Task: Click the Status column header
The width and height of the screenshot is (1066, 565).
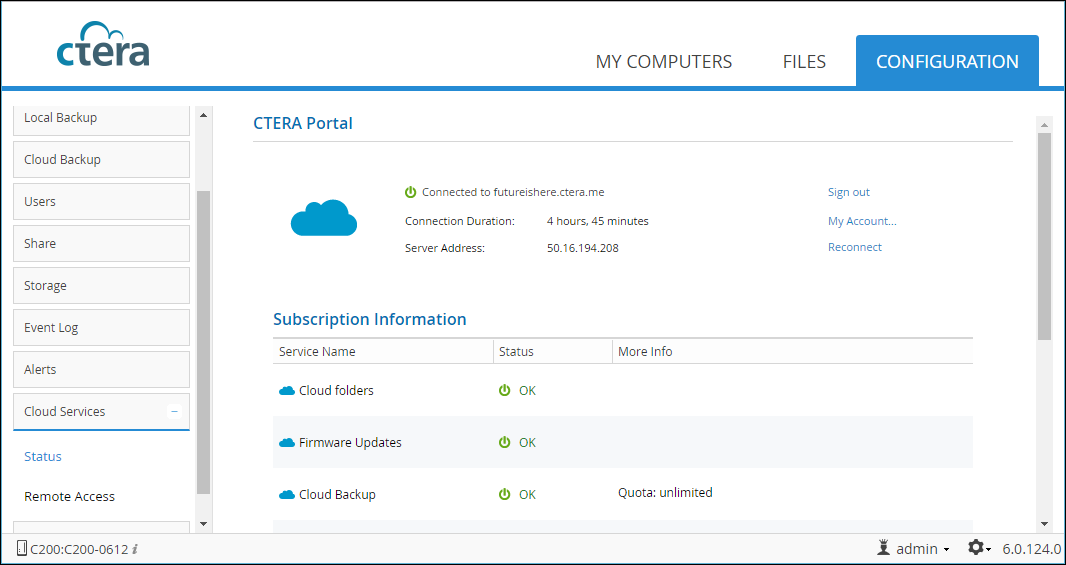Action: 552,352
